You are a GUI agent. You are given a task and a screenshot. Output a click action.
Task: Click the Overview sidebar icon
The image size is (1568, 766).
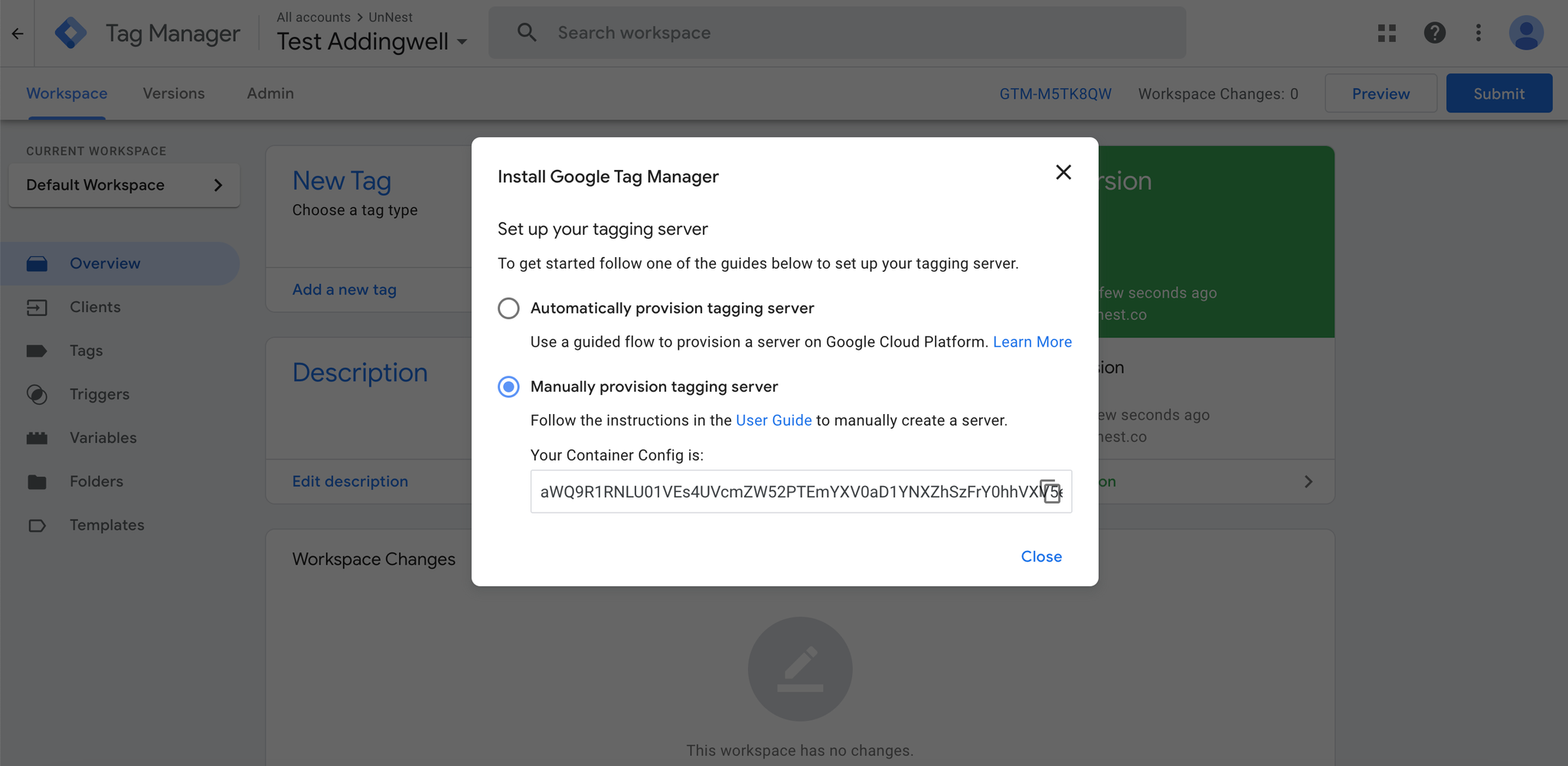coord(37,264)
